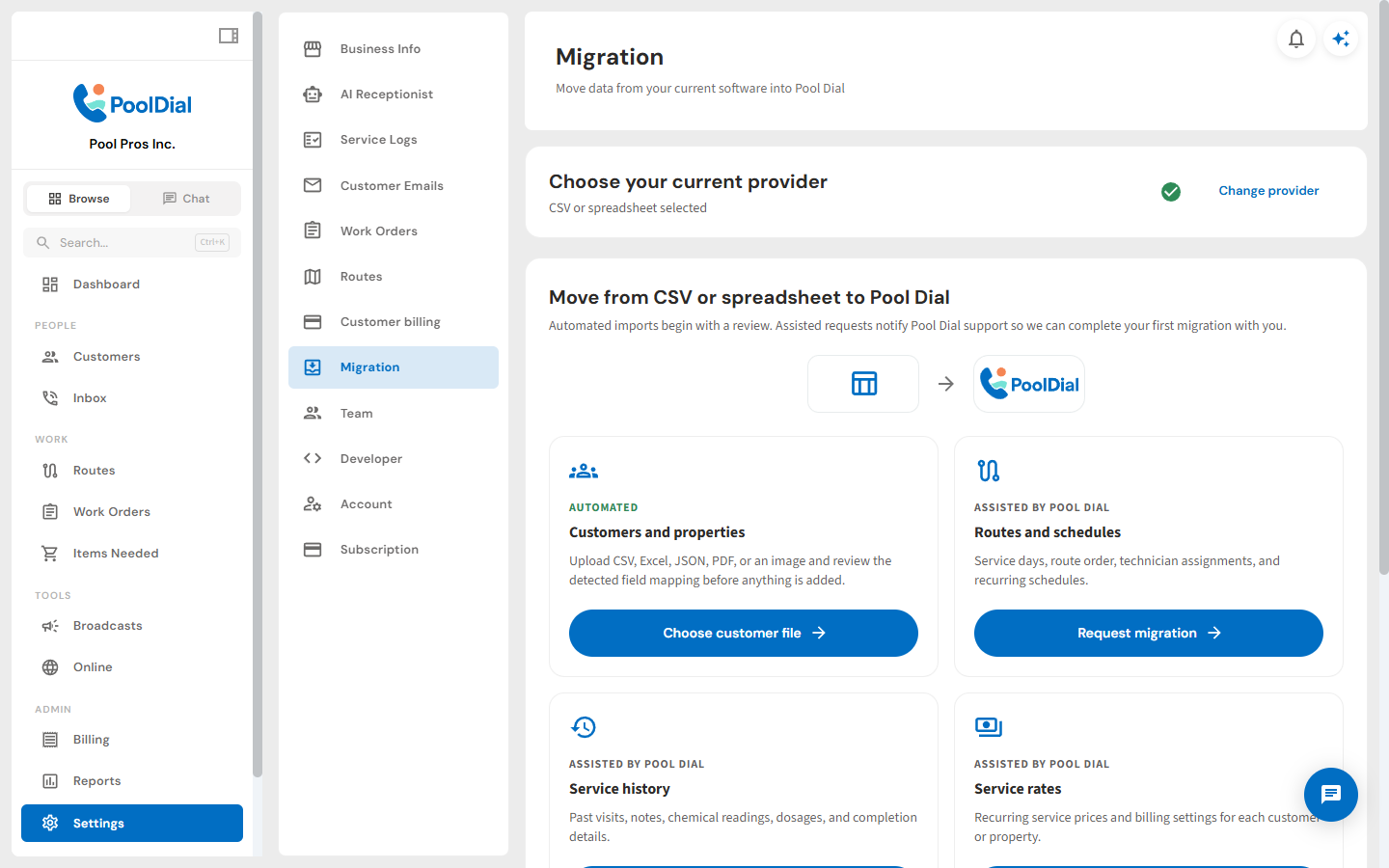
Task: Click the Migration download icon
Action: [313, 367]
